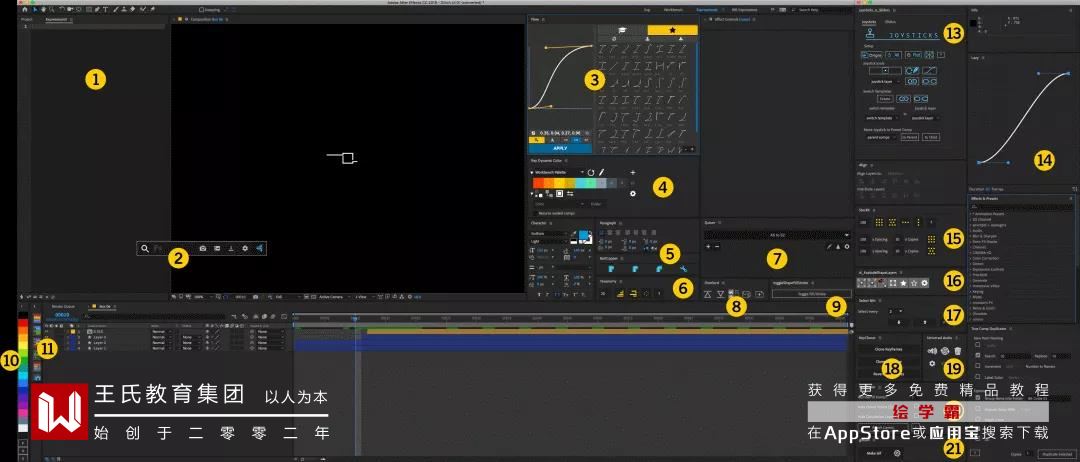The image size is (1080, 462).
Task: Select the Hand tool
Action: [43, 10]
